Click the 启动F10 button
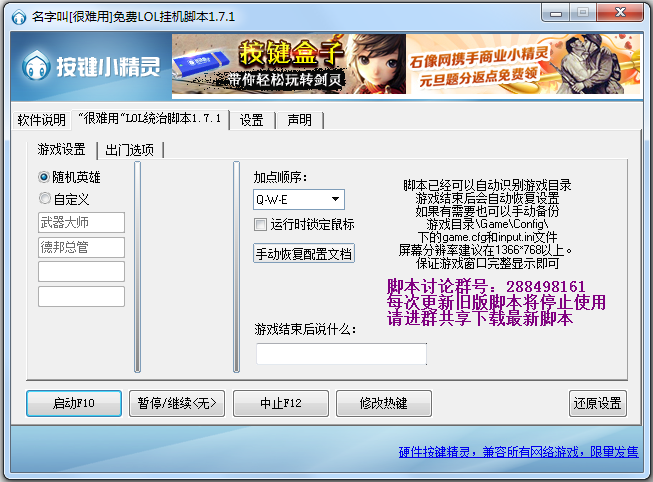This screenshot has height=482, width=653. [x=74, y=403]
